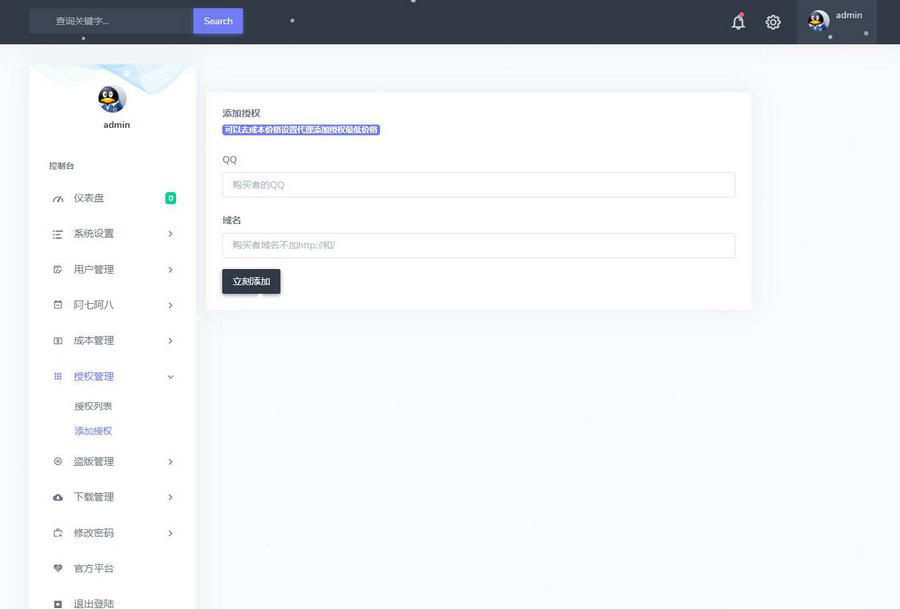Click the sidebar profile penguin avatar

[x=112, y=99]
